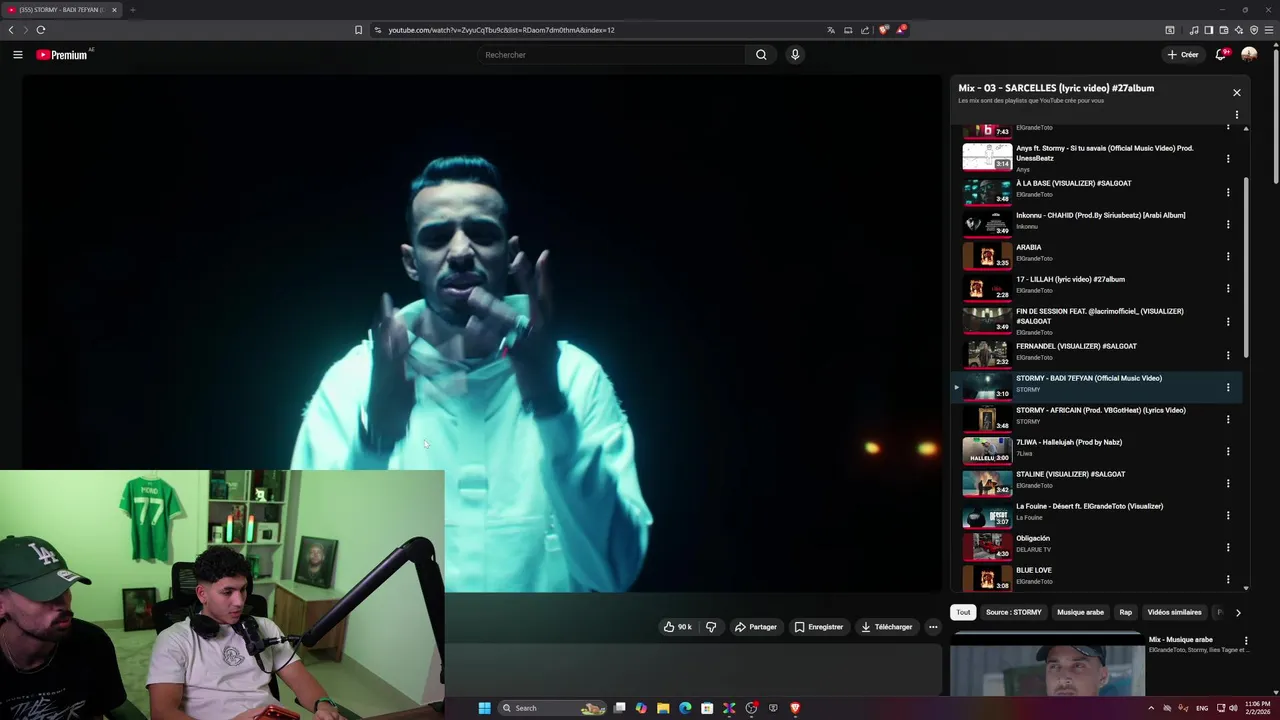Open Brave Rewards triangle icon
The height and width of the screenshot is (720, 1280).
[x=900, y=30]
